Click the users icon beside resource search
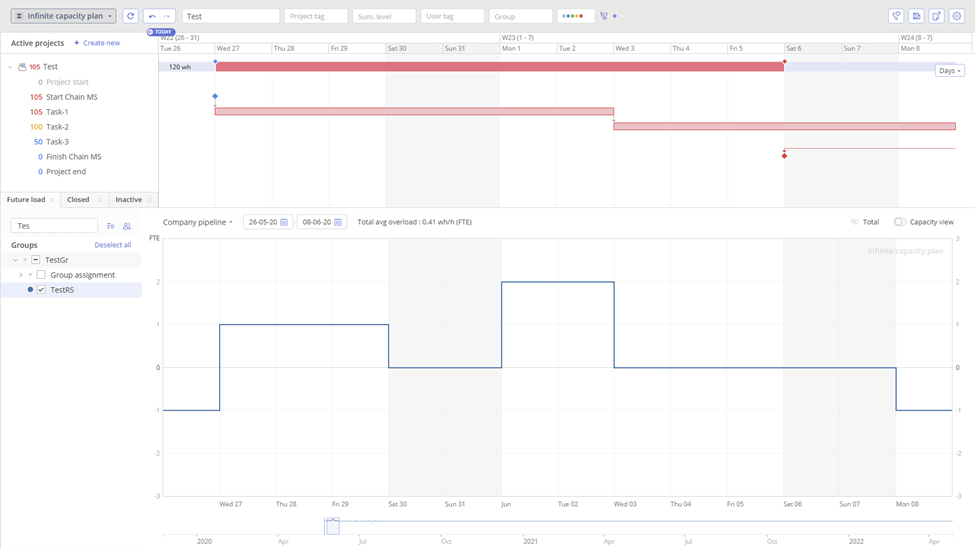The image size is (975, 549). [127, 226]
